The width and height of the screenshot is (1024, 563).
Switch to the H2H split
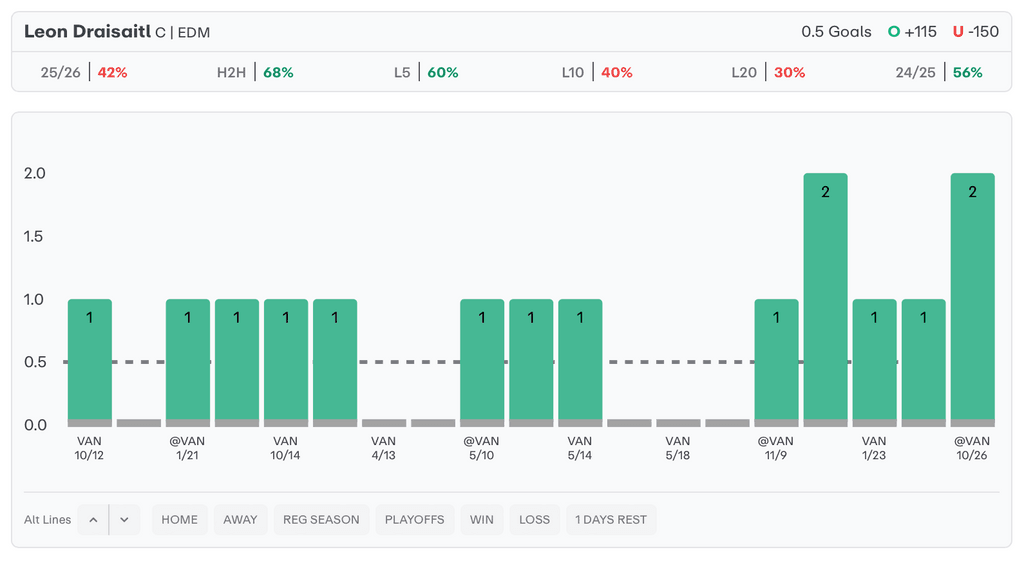255,73
